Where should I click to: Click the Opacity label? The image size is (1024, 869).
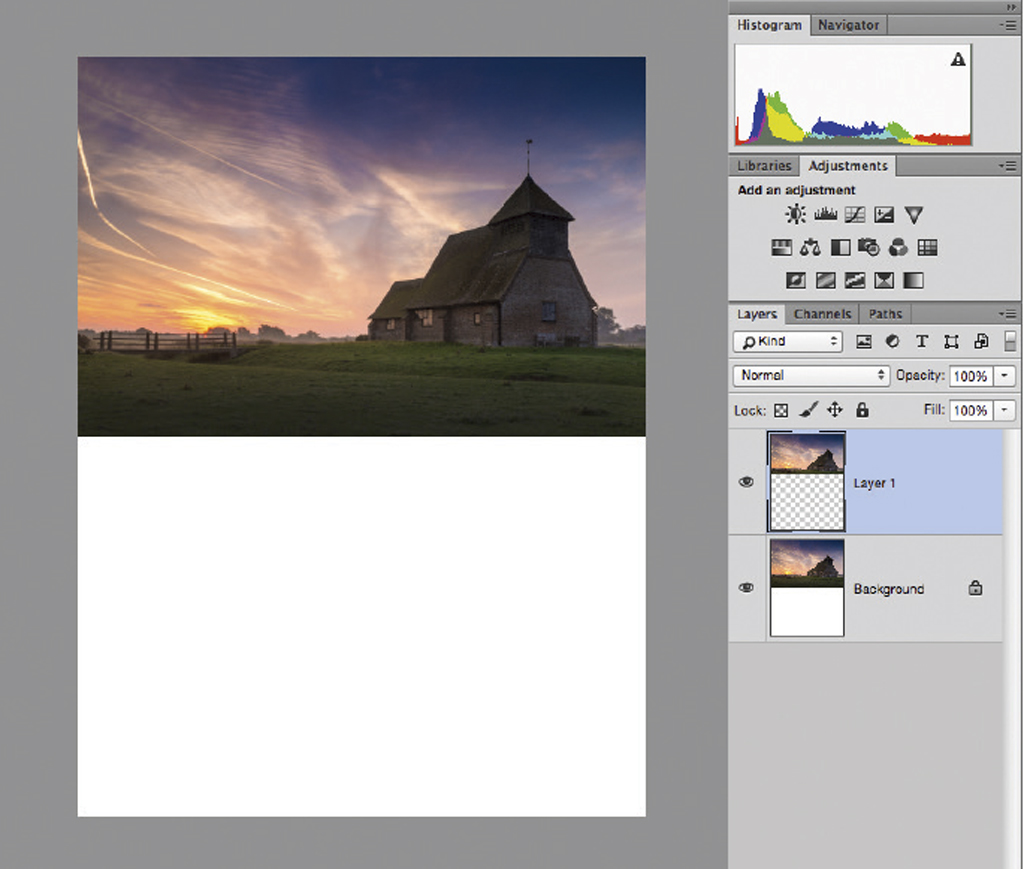(x=920, y=375)
